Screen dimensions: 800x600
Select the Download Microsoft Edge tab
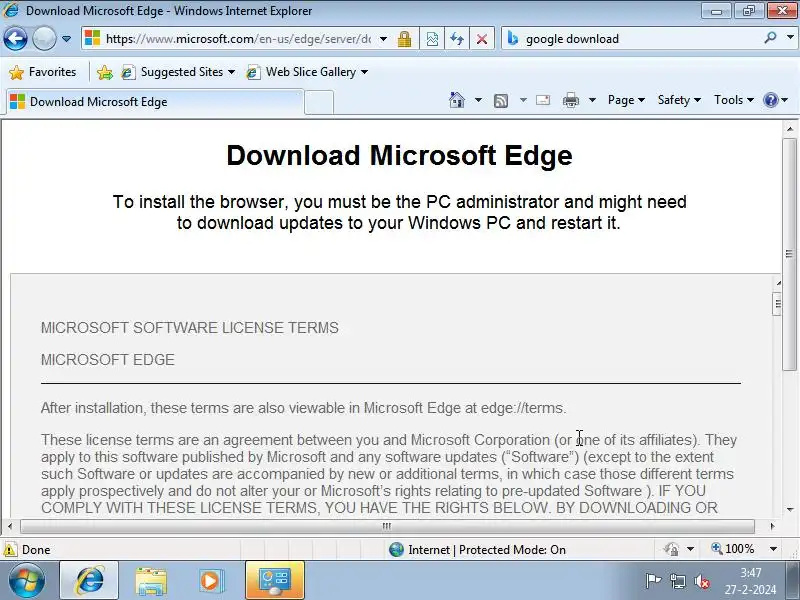(155, 102)
